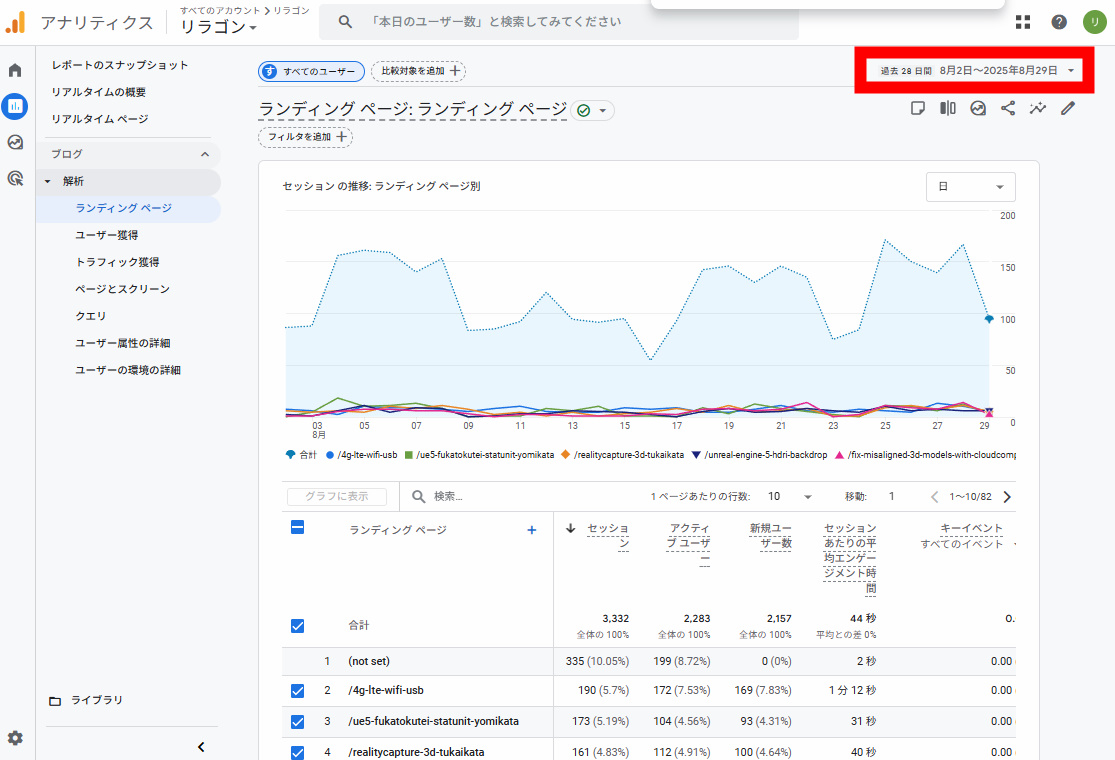Viewport: 1115px width, 760px height.
Task: Select ユーザー獲得 in the sidebar
Action: pyautogui.click(x=107, y=235)
